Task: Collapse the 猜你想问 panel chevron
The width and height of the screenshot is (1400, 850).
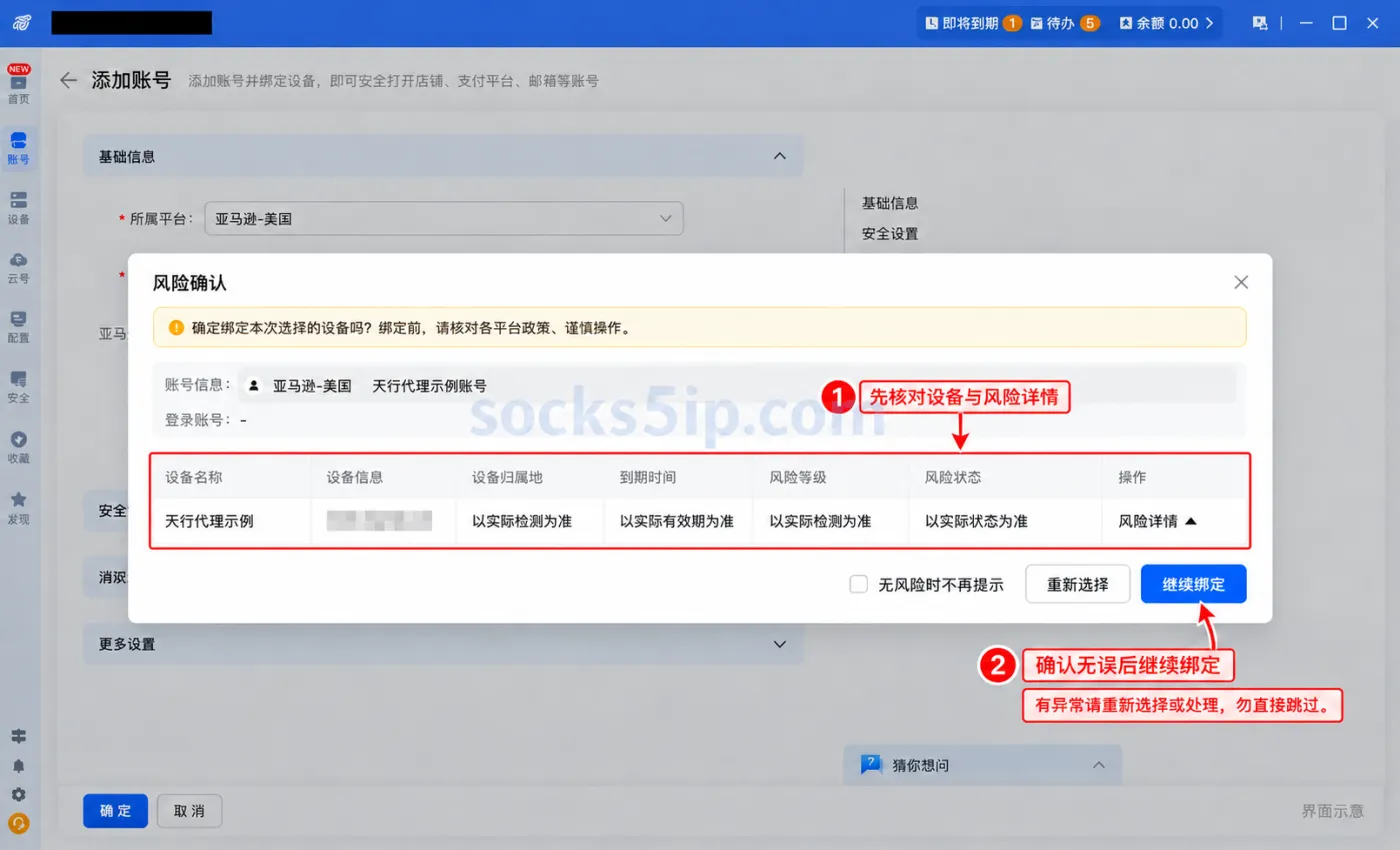Action: [1099, 765]
